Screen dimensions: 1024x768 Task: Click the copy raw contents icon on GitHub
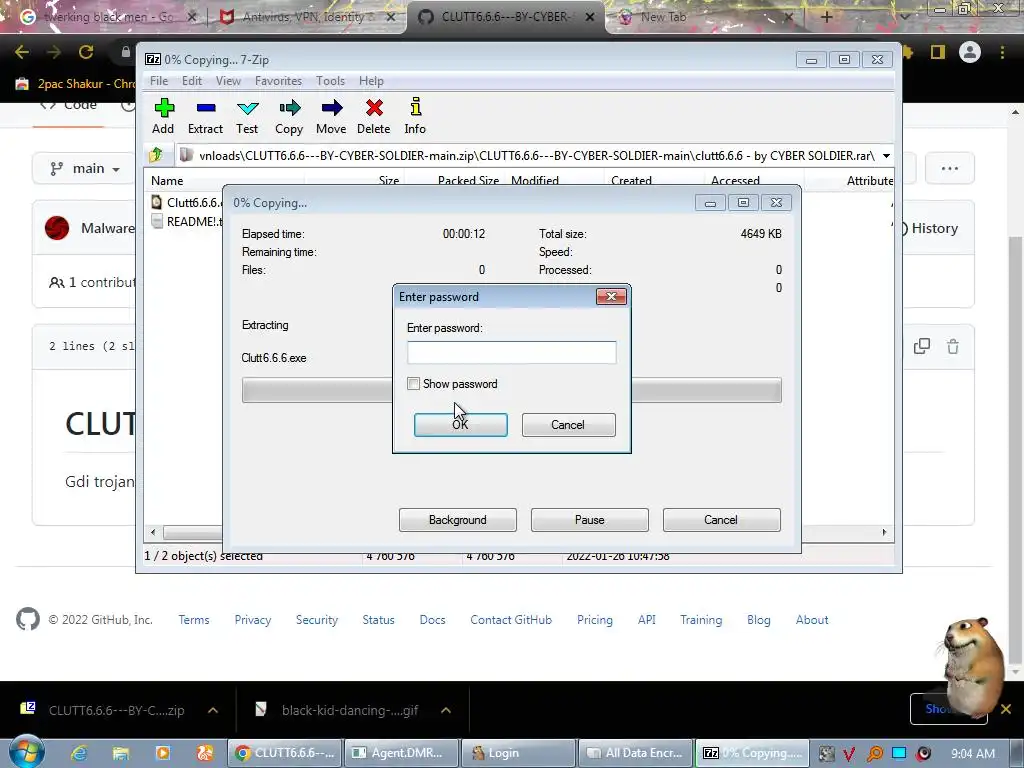[x=921, y=346]
